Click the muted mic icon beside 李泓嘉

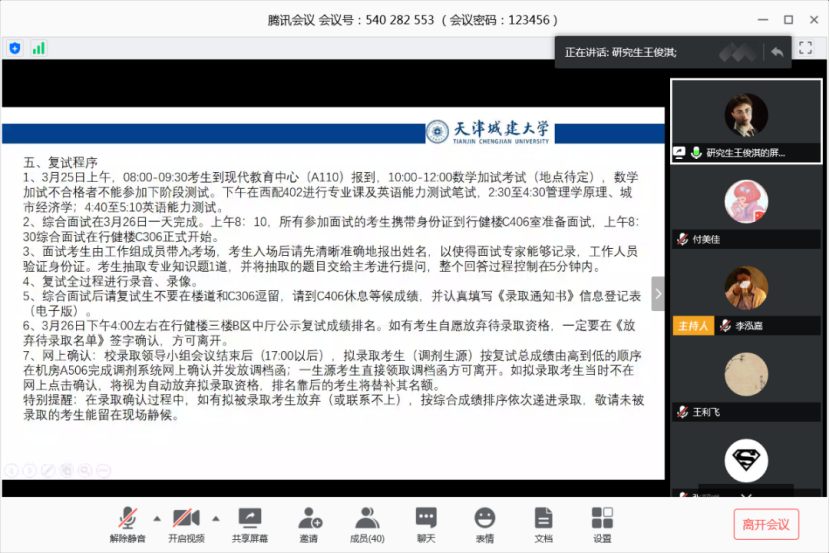tap(725, 325)
